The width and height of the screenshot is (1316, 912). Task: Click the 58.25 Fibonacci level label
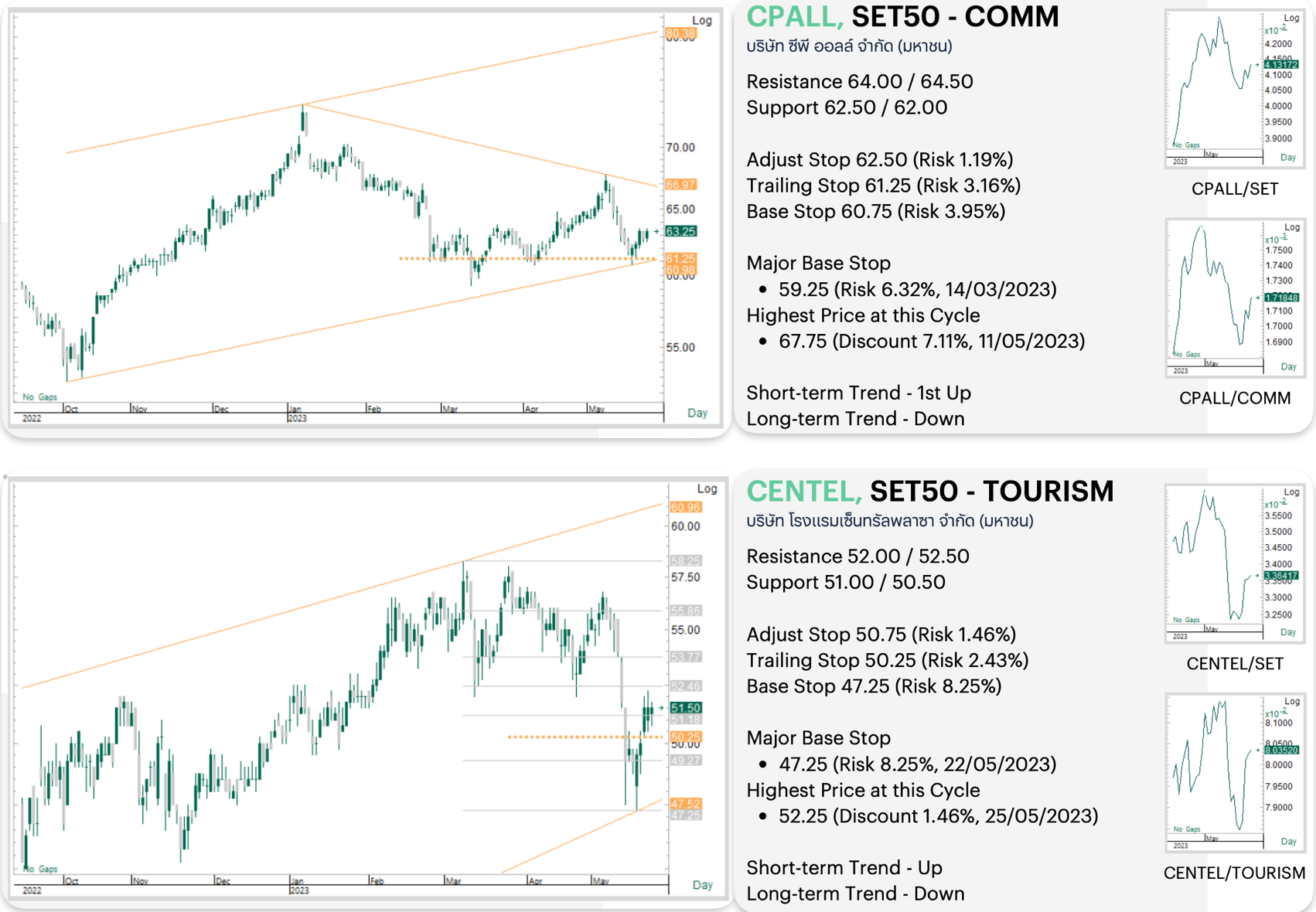pos(685,561)
